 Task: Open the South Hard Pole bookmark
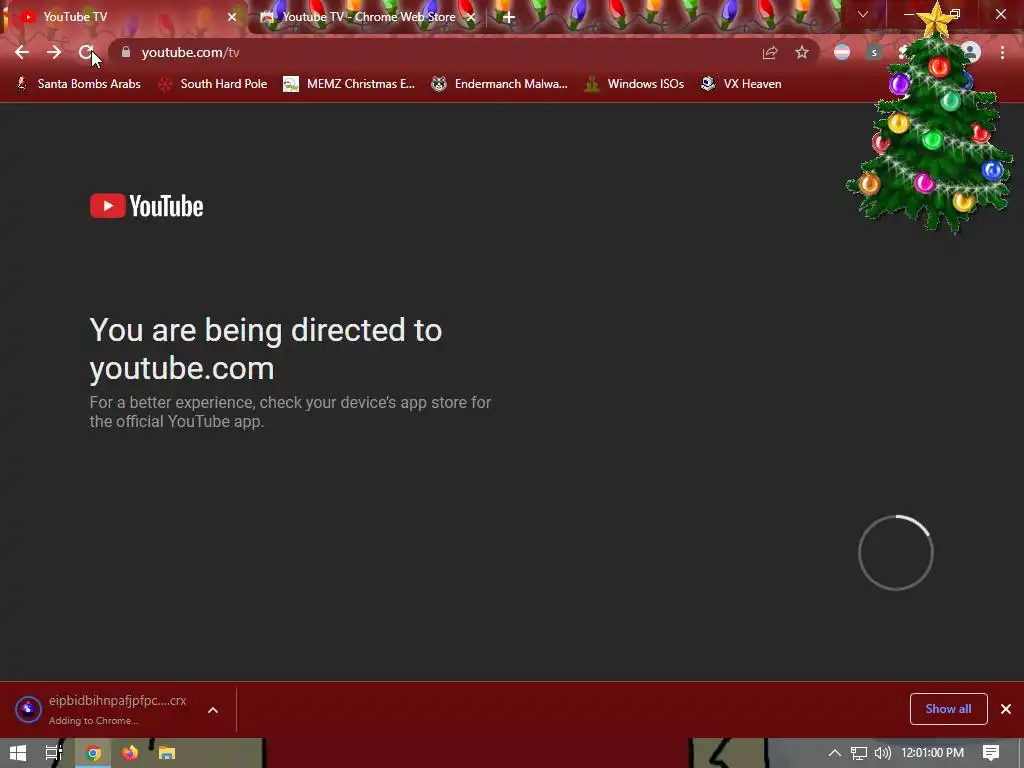point(213,84)
